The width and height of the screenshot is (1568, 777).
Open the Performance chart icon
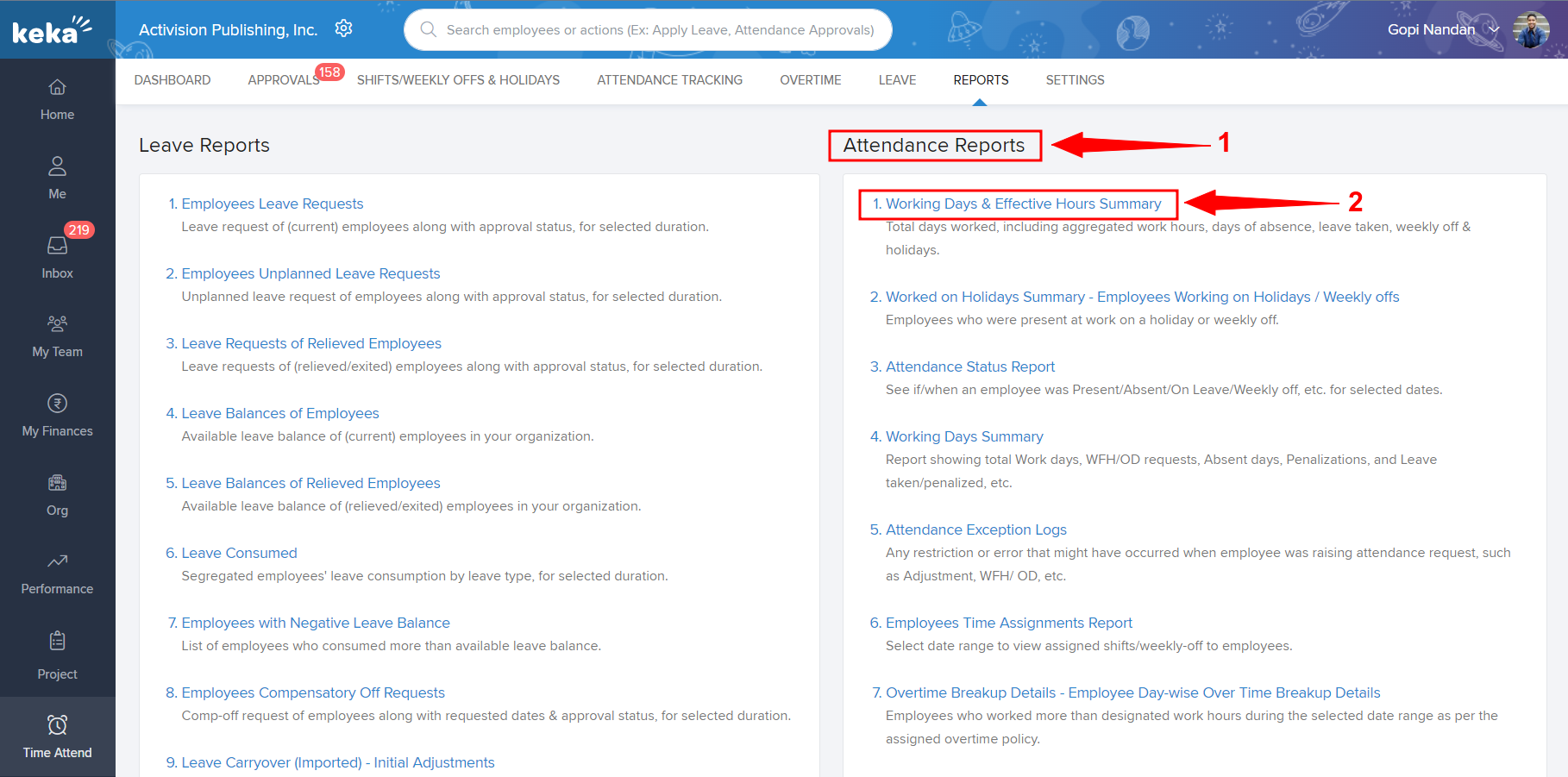pos(57,561)
